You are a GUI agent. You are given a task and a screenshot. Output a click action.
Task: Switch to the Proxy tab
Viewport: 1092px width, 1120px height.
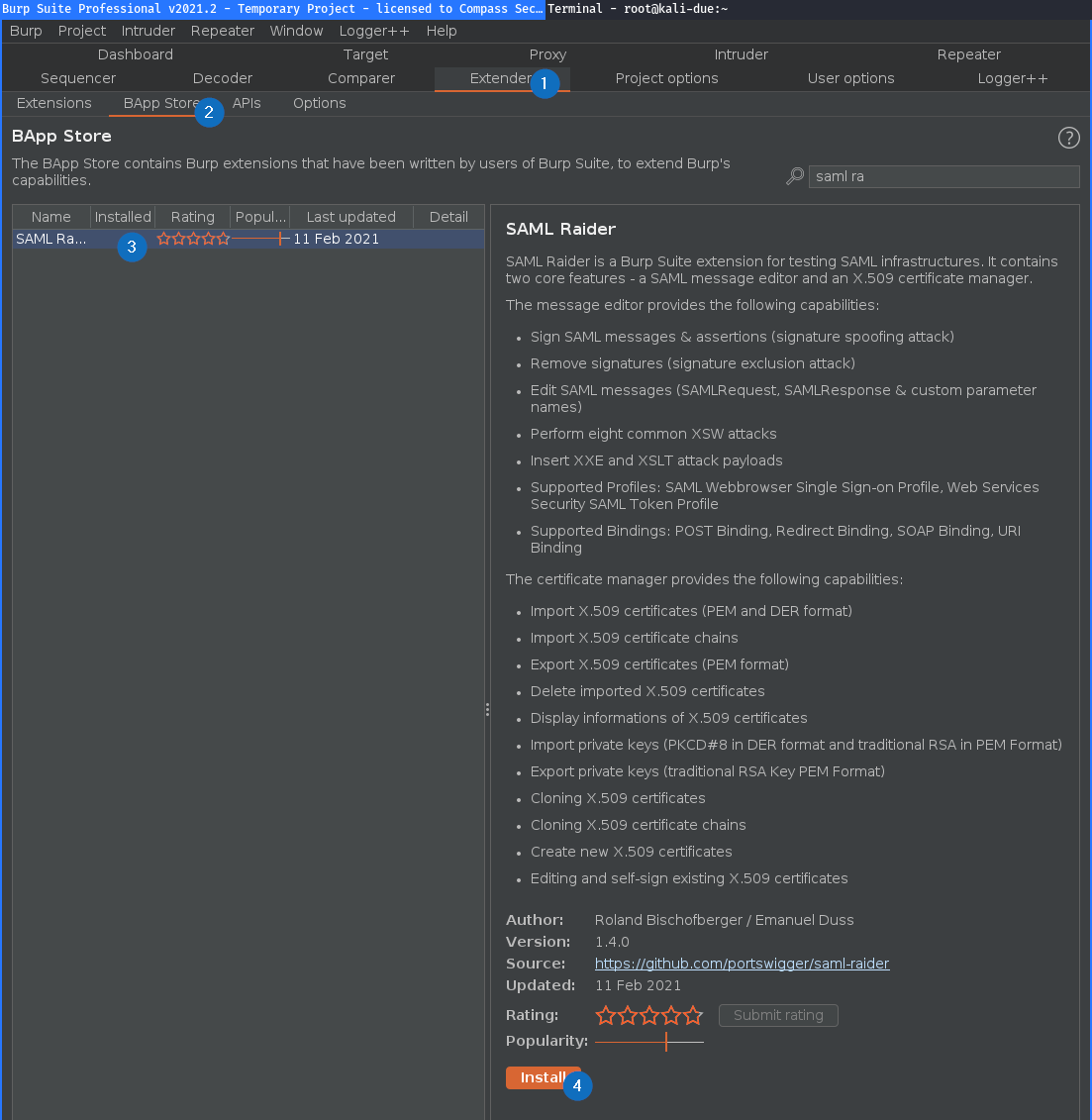click(547, 54)
